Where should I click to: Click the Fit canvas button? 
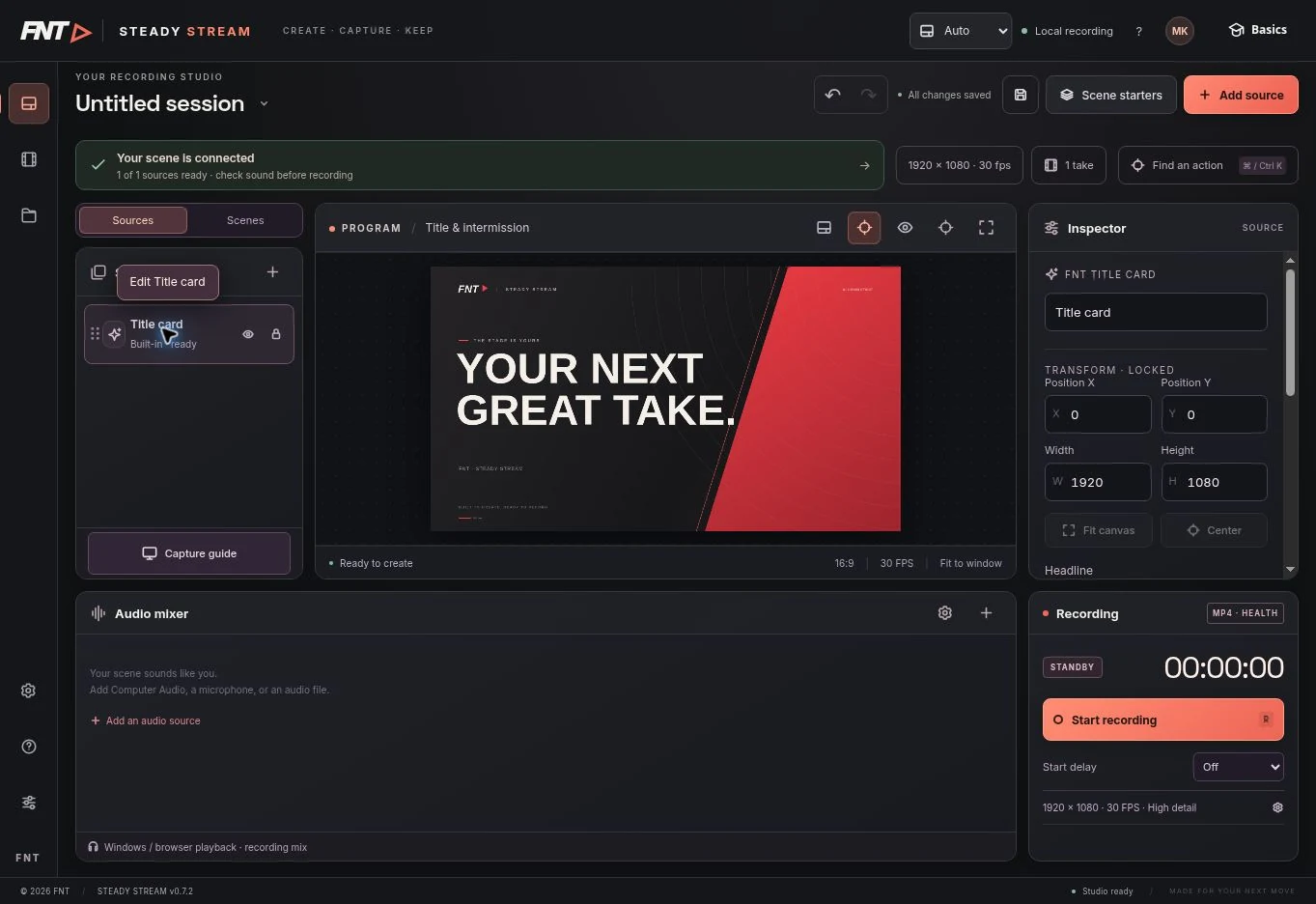pos(1099,530)
